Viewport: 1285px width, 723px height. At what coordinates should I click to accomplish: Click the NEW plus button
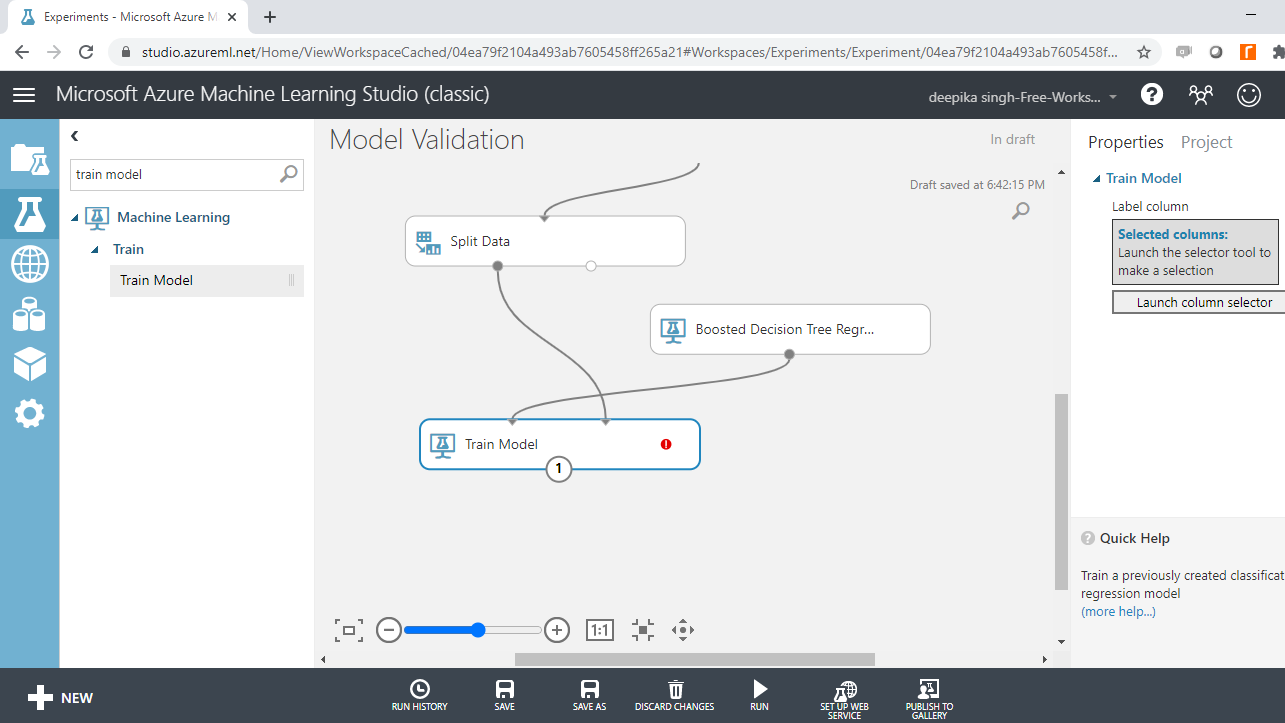(x=60, y=698)
